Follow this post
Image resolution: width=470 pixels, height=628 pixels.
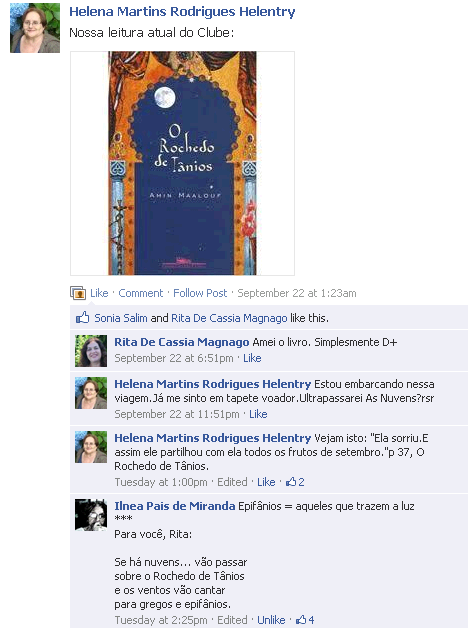pyautogui.click(x=200, y=293)
